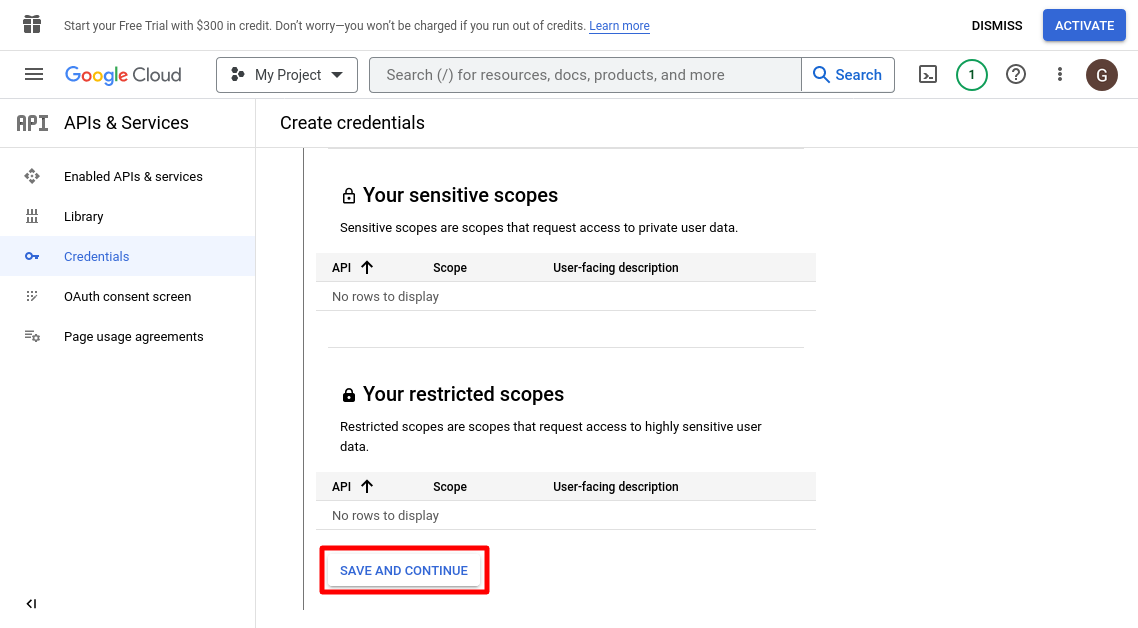Click the search resources input field
1138x628 pixels.
point(585,75)
